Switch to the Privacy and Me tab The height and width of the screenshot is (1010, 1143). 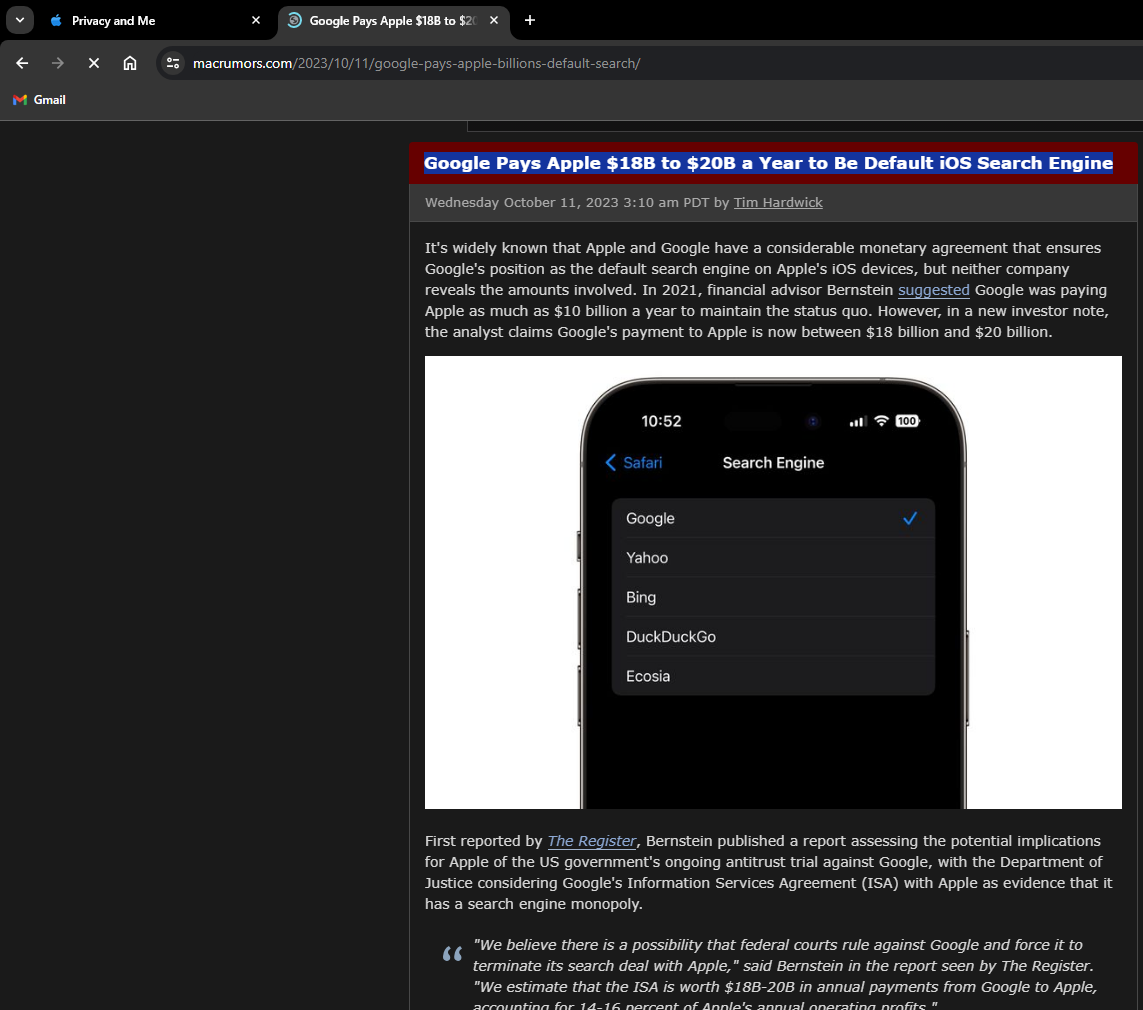(154, 20)
